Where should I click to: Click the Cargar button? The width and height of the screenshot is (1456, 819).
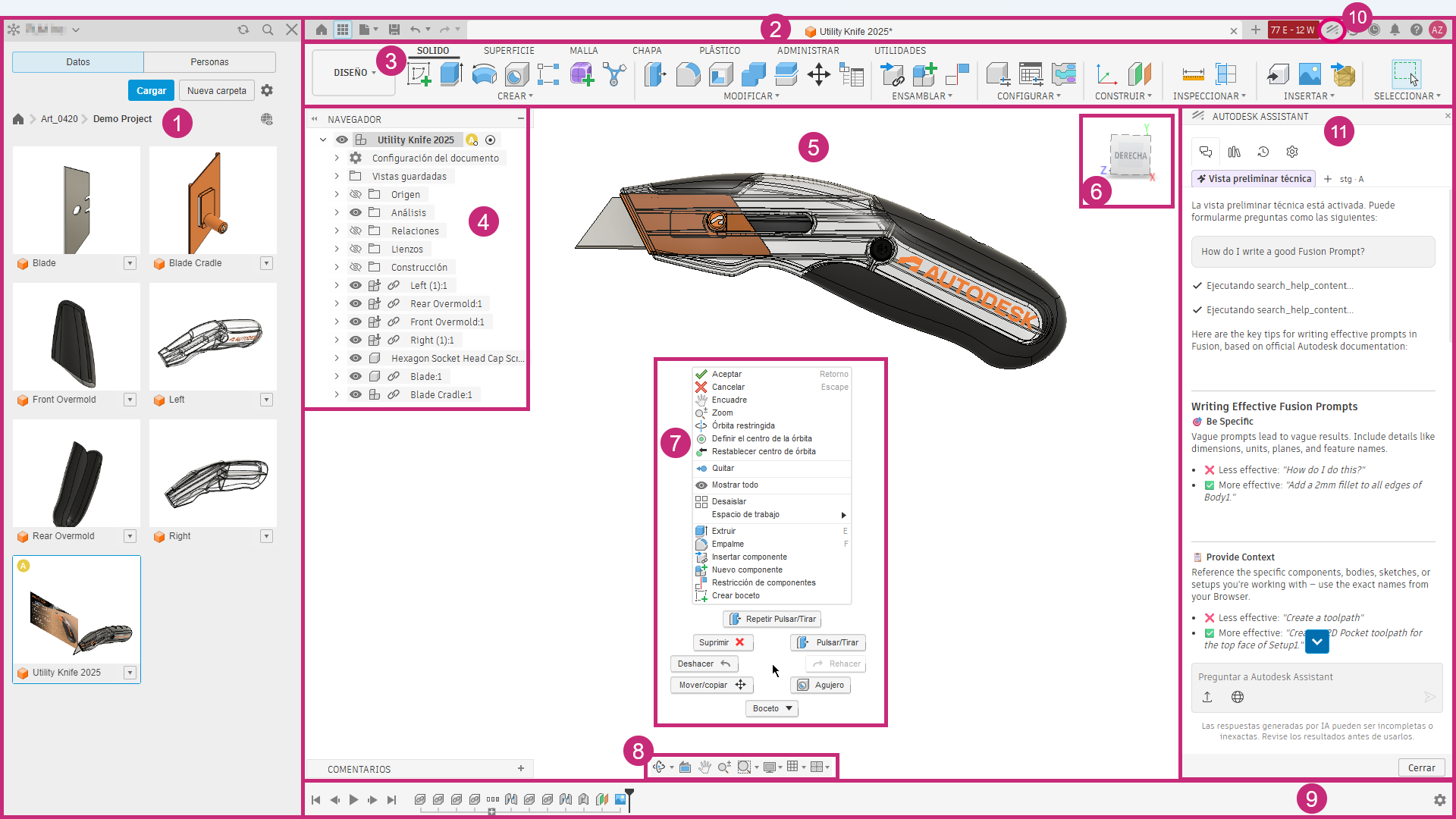pos(151,90)
